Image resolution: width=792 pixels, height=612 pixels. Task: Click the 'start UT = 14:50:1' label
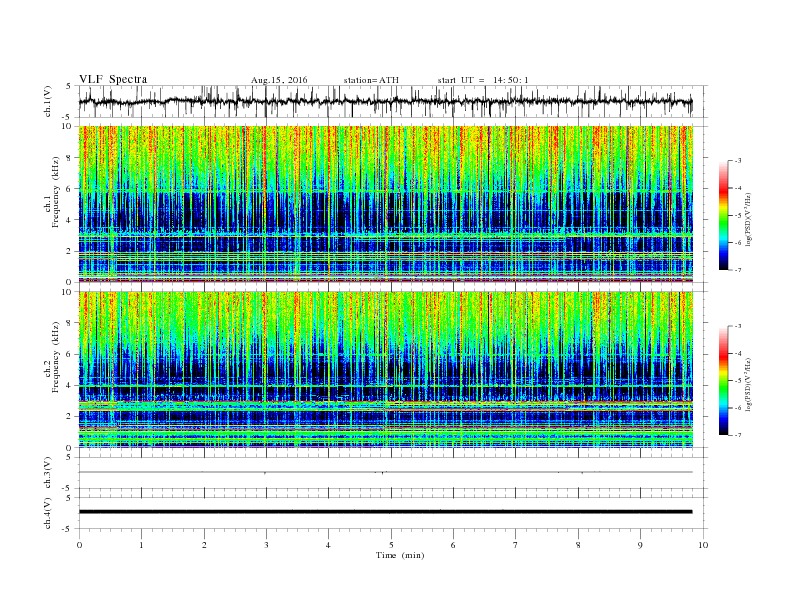(x=483, y=80)
